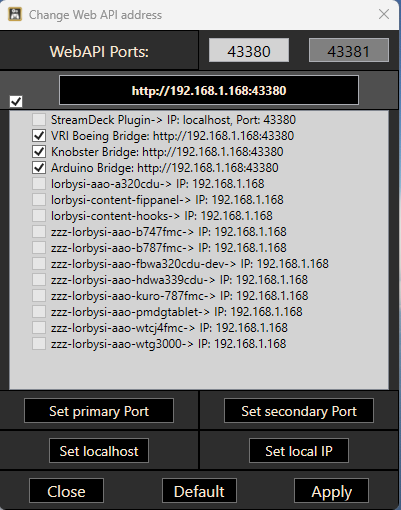Select the 'VRI Boeing Bridge: http://192.168.1.168:43380' row text
This screenshot has width=401, height=510.
[172, 136]
